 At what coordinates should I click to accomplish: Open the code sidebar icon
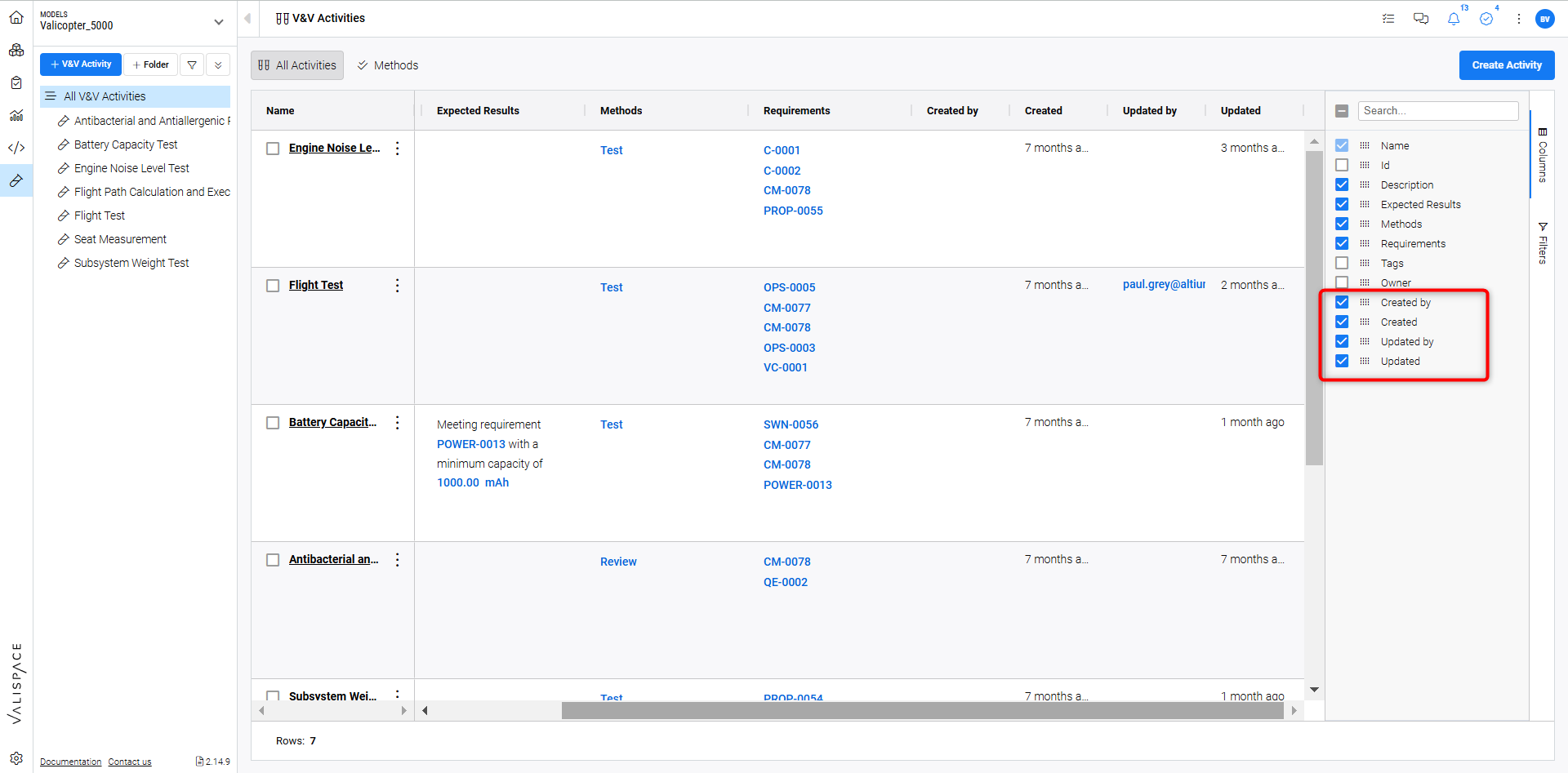(16, 148)
